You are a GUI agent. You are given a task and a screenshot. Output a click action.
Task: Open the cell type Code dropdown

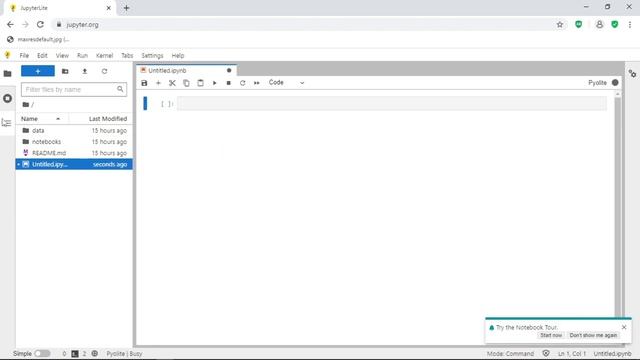pos(287,82)
